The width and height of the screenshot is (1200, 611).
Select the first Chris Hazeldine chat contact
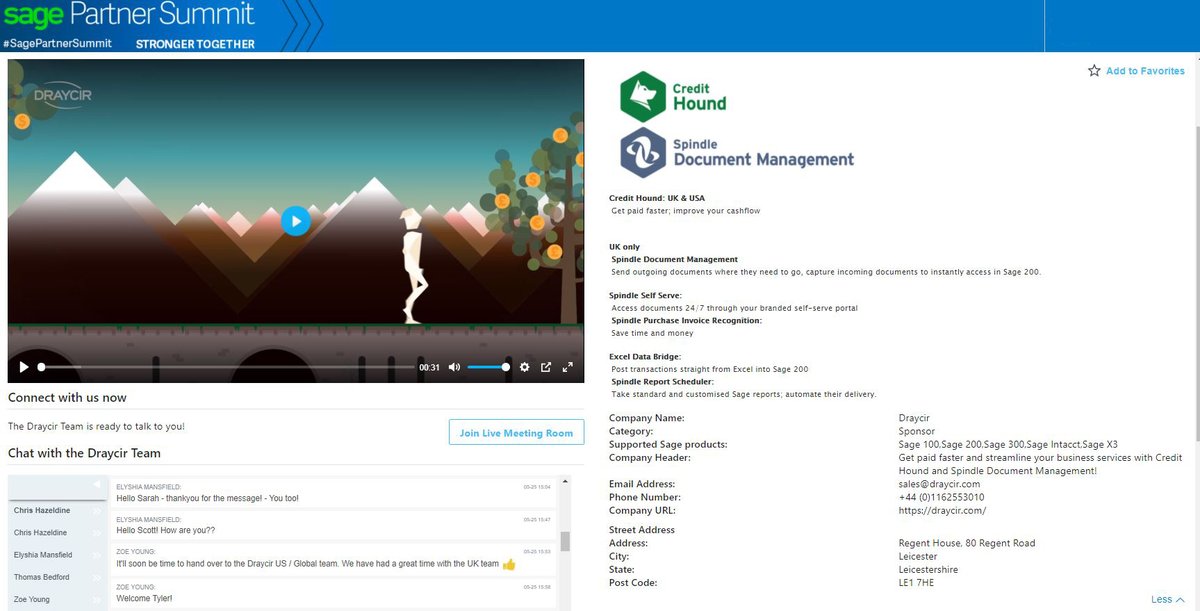tap(42, 510)
